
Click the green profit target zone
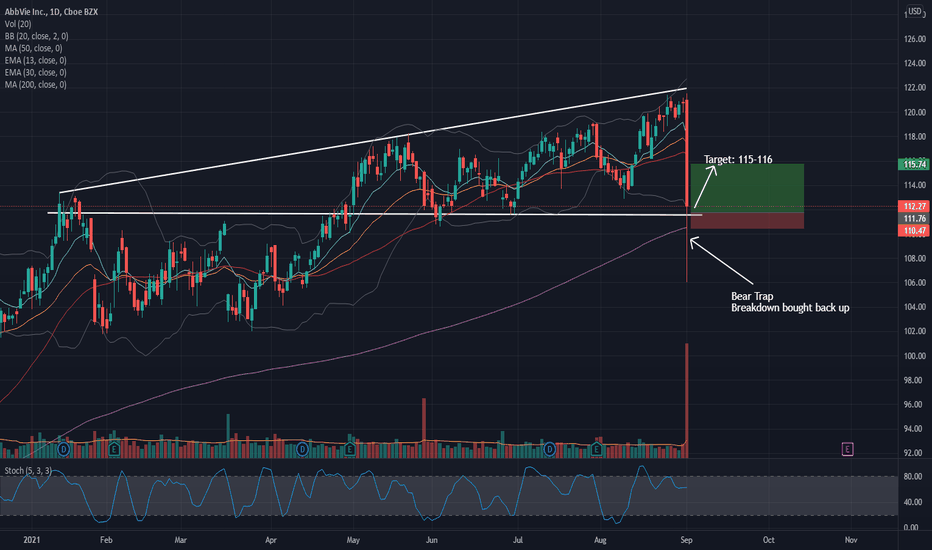tap(747, 188)
